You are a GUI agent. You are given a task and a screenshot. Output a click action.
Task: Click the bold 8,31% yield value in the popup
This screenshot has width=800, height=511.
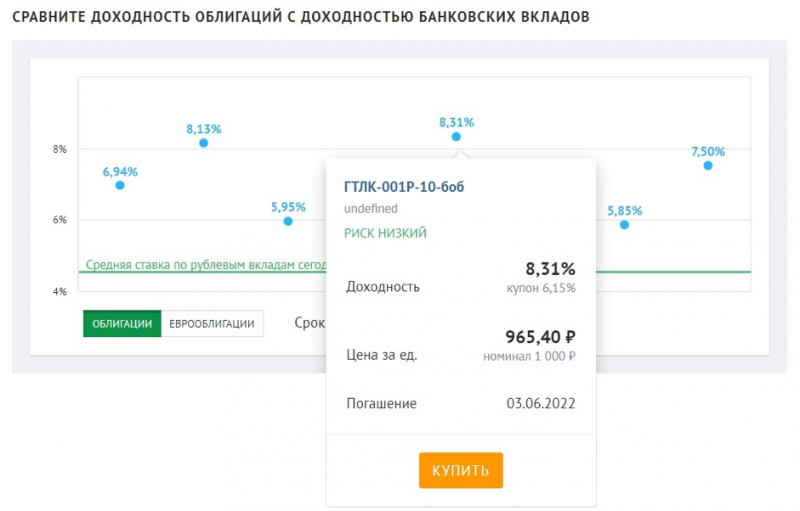click(x=550, y=268)
